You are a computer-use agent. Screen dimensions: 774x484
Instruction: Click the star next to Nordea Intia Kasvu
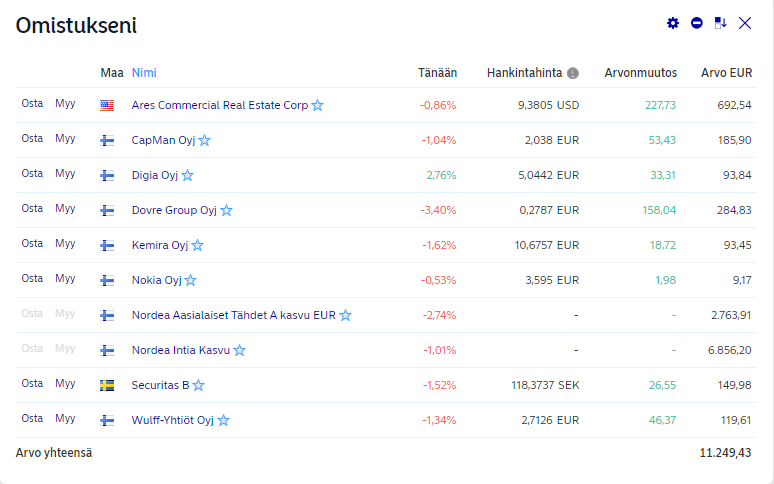pos(239,351)
